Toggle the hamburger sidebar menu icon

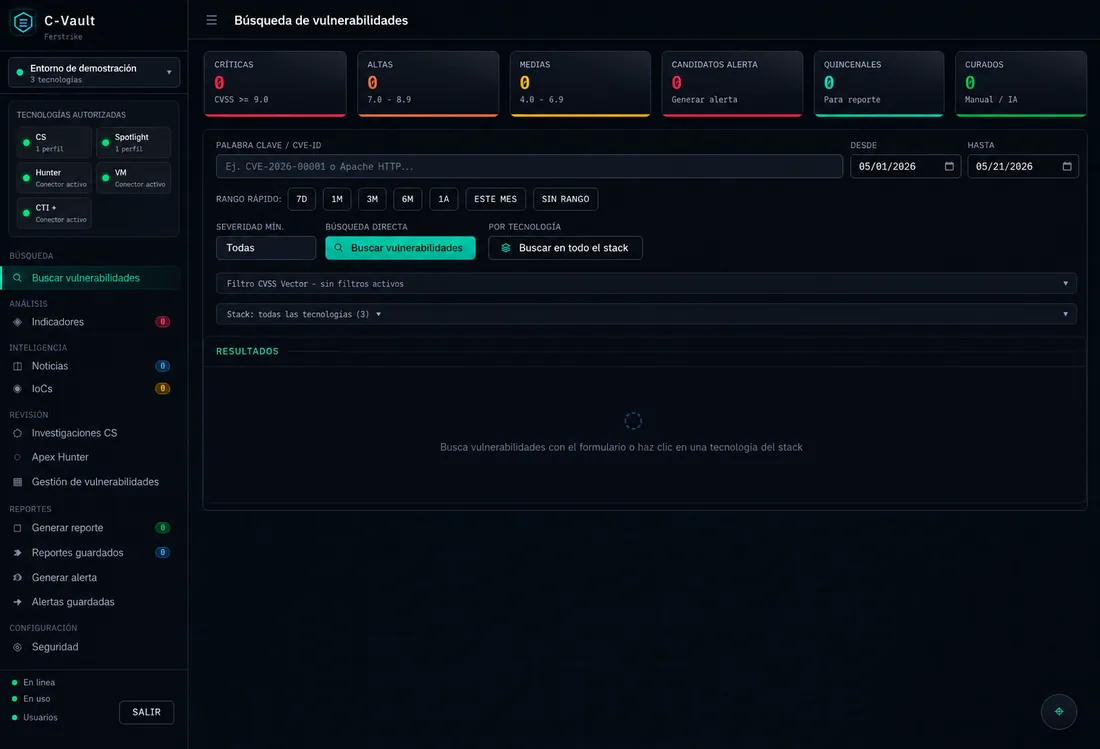pos(211,20)
